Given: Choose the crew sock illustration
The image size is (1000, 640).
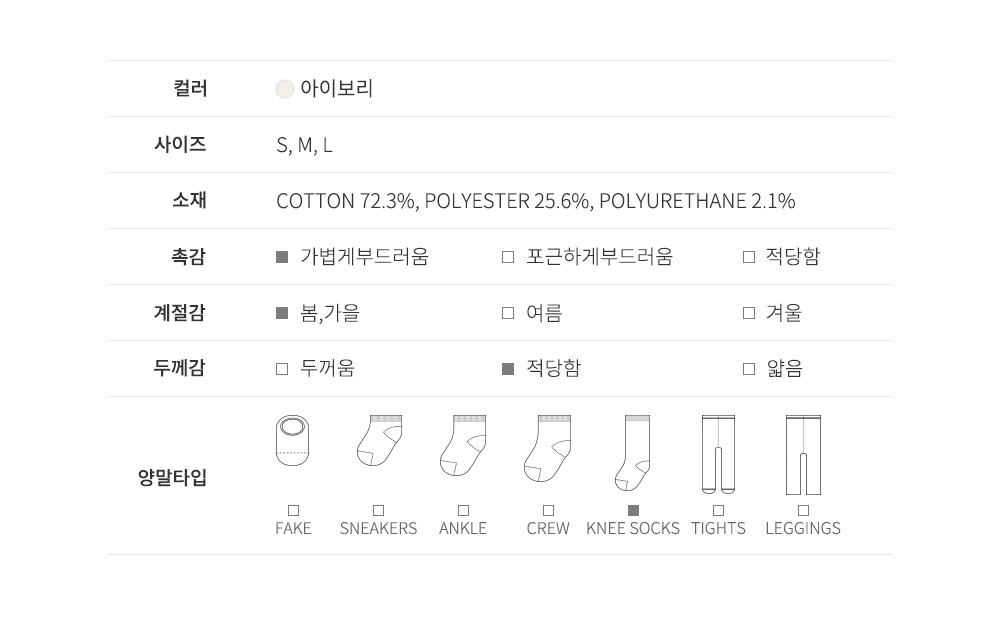Looking at the screenshot, I should pos(547,448).
